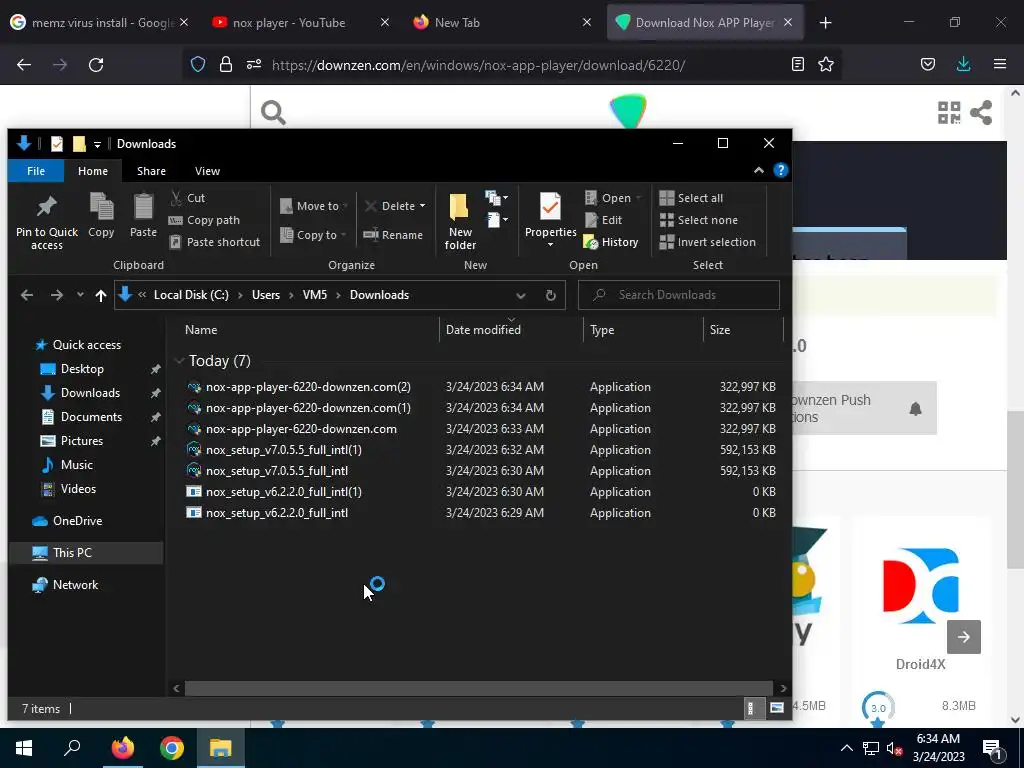1024x768 pixels.
Task: Click the Cut scissors command
Action: coord(187,198)
